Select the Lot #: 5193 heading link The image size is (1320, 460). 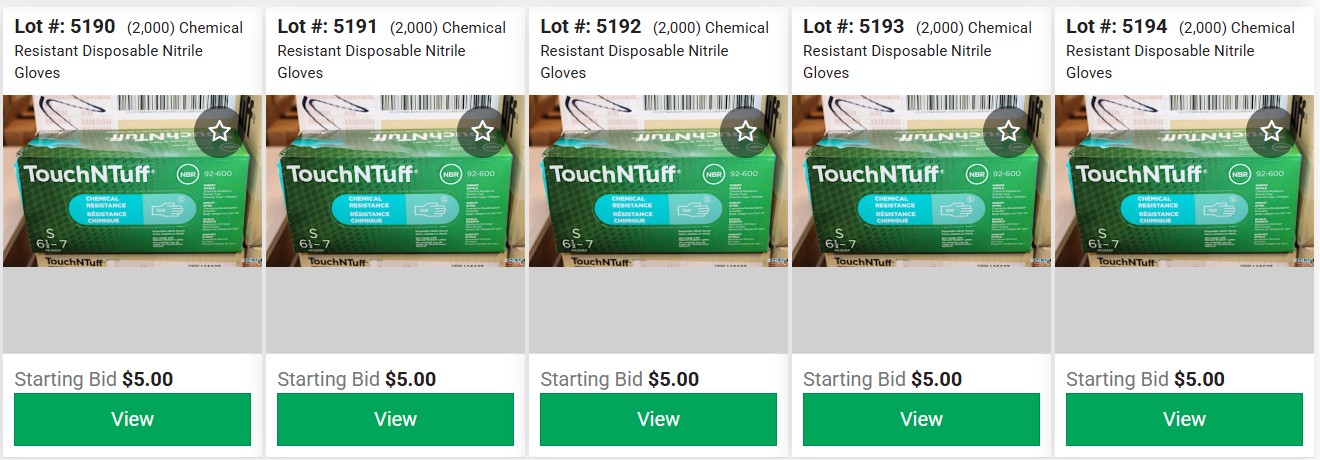tap(918, 49)
